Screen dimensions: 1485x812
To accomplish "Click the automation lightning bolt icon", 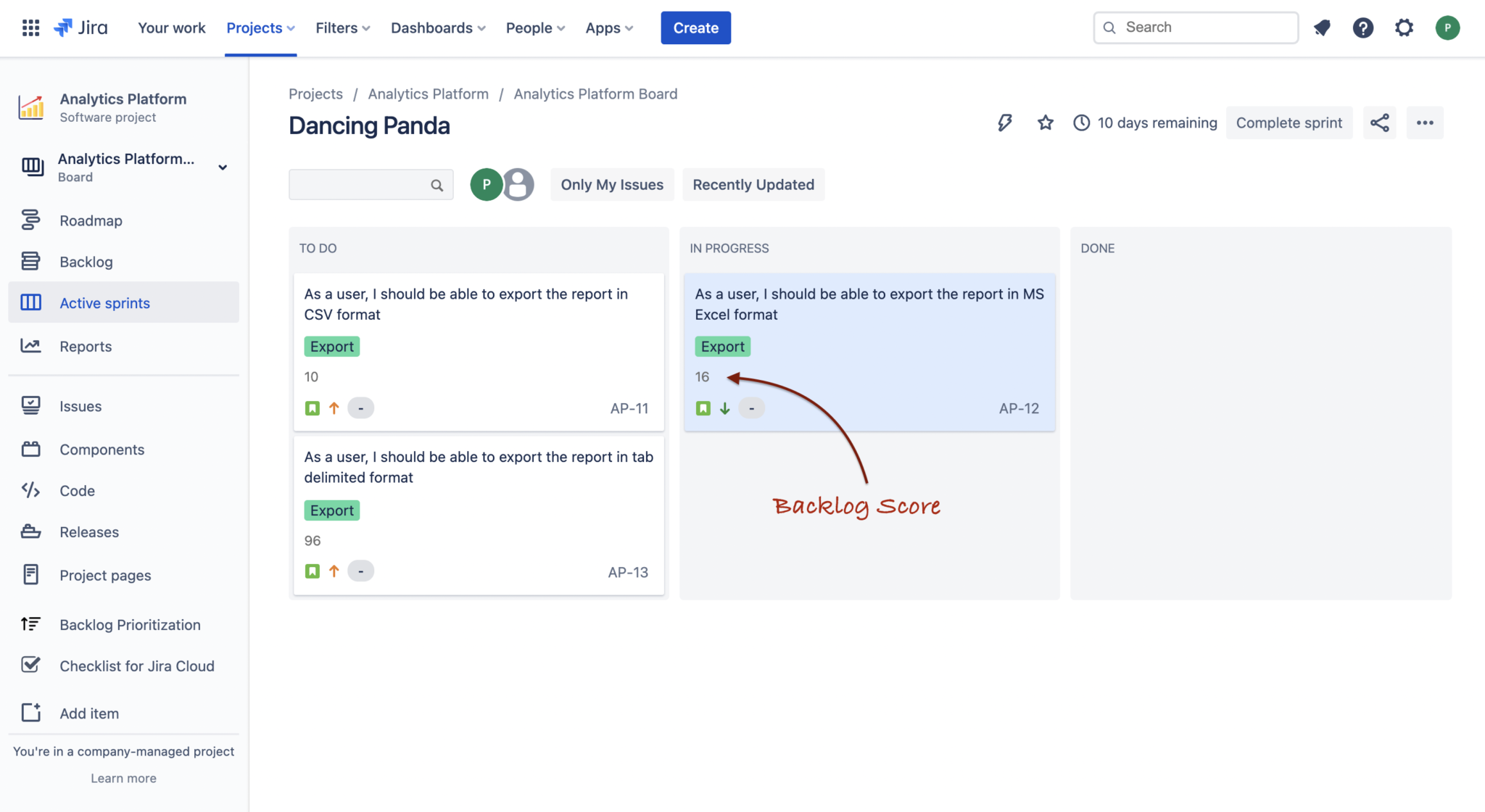I will point(1004,123).
